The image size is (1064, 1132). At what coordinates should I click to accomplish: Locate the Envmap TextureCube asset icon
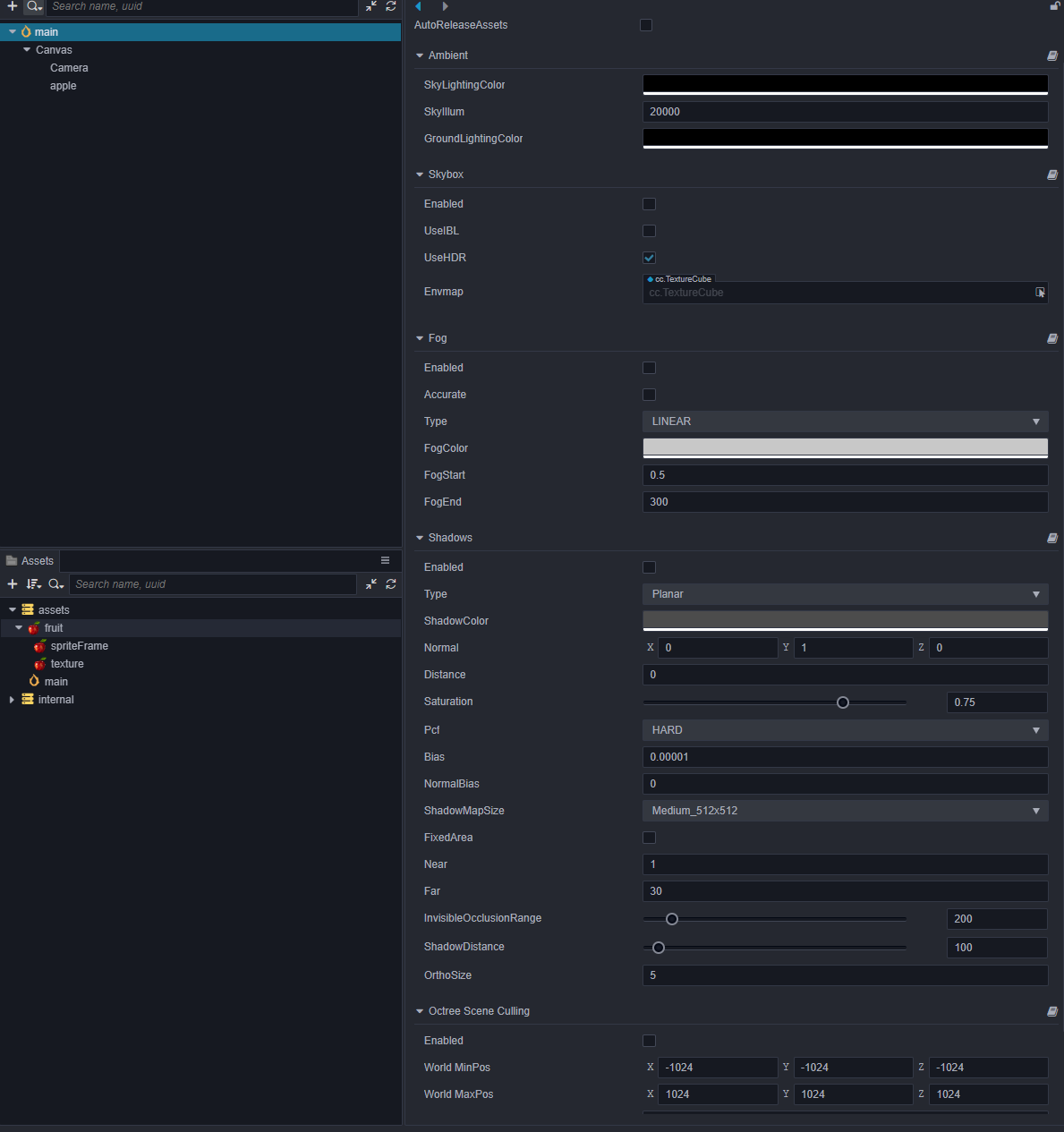click(x=1040, y=293)
